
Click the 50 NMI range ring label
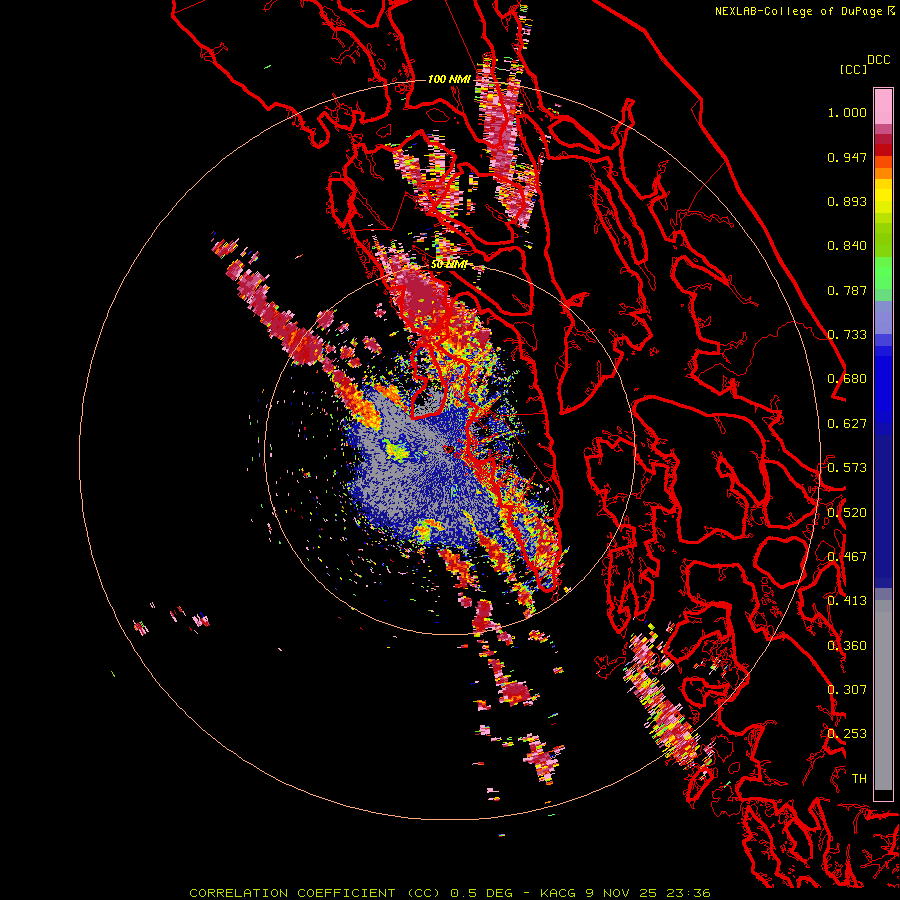(x=449, y=265)
